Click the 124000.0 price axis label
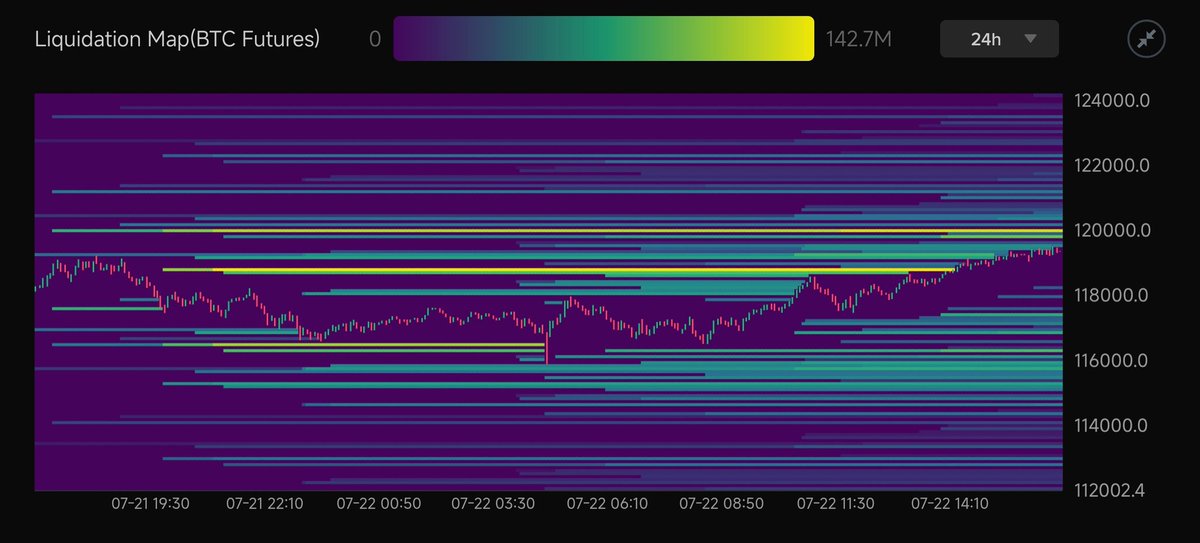This screenshot has width=1200, height=543. click(x=1110, y=100)
